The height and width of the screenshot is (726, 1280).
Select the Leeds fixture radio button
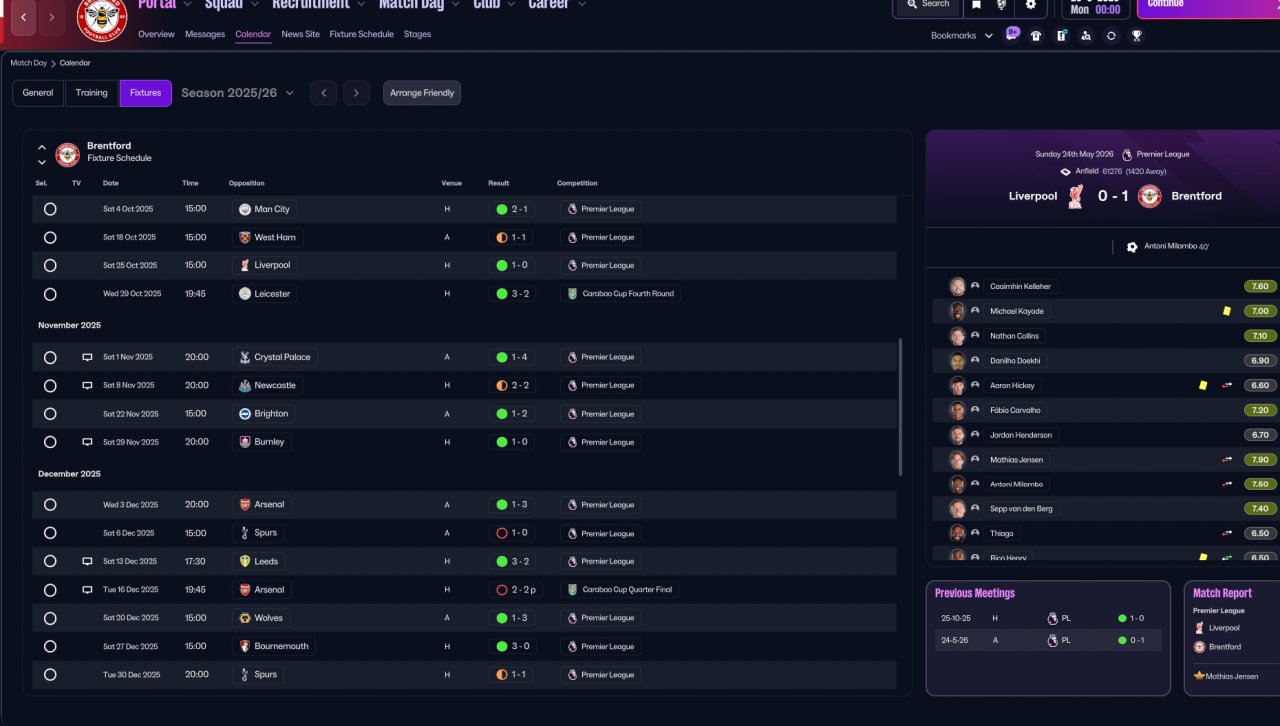click(x=50, y=561)
